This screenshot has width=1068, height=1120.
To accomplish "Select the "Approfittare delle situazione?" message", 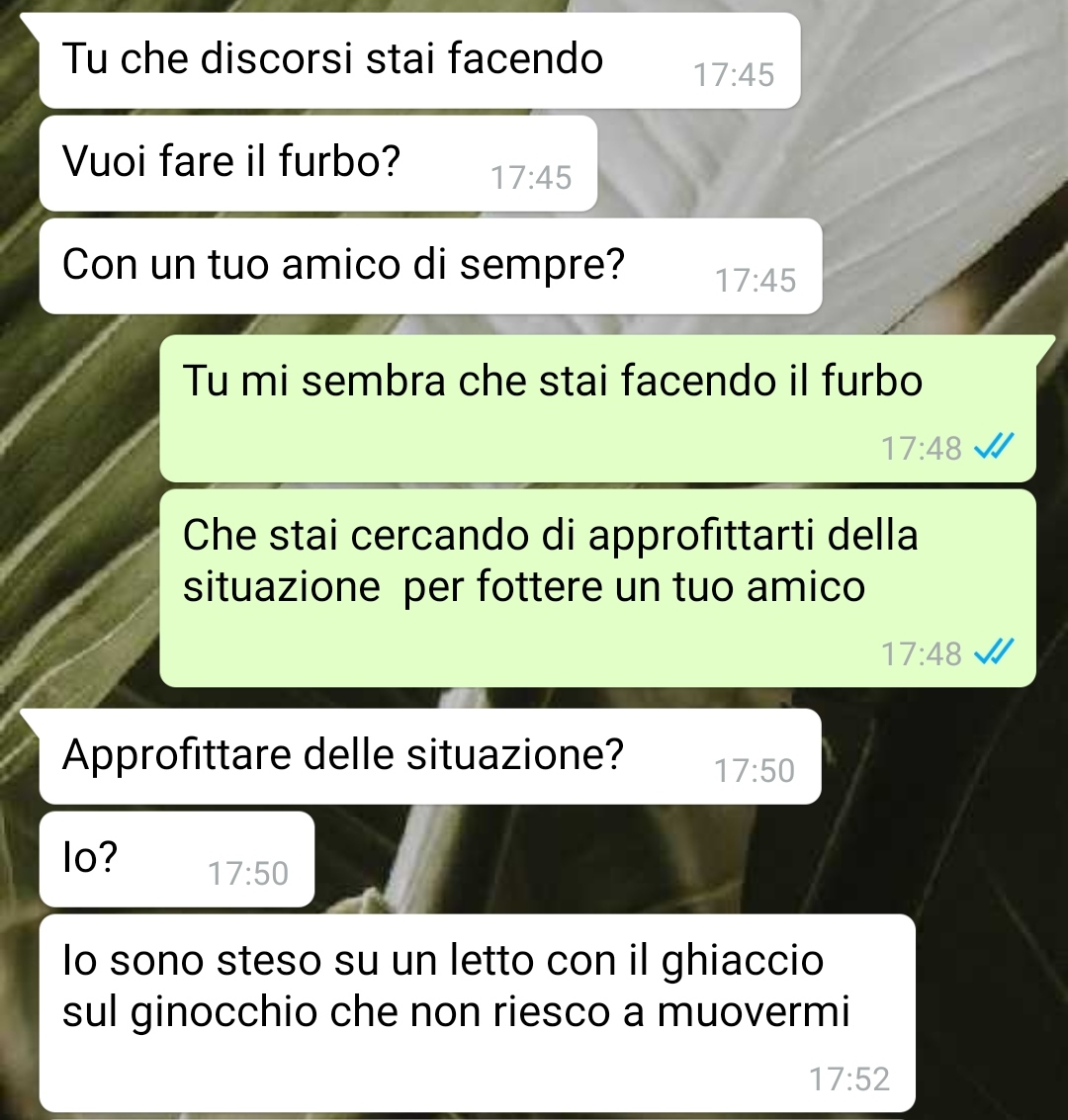I will coord(430,756).
